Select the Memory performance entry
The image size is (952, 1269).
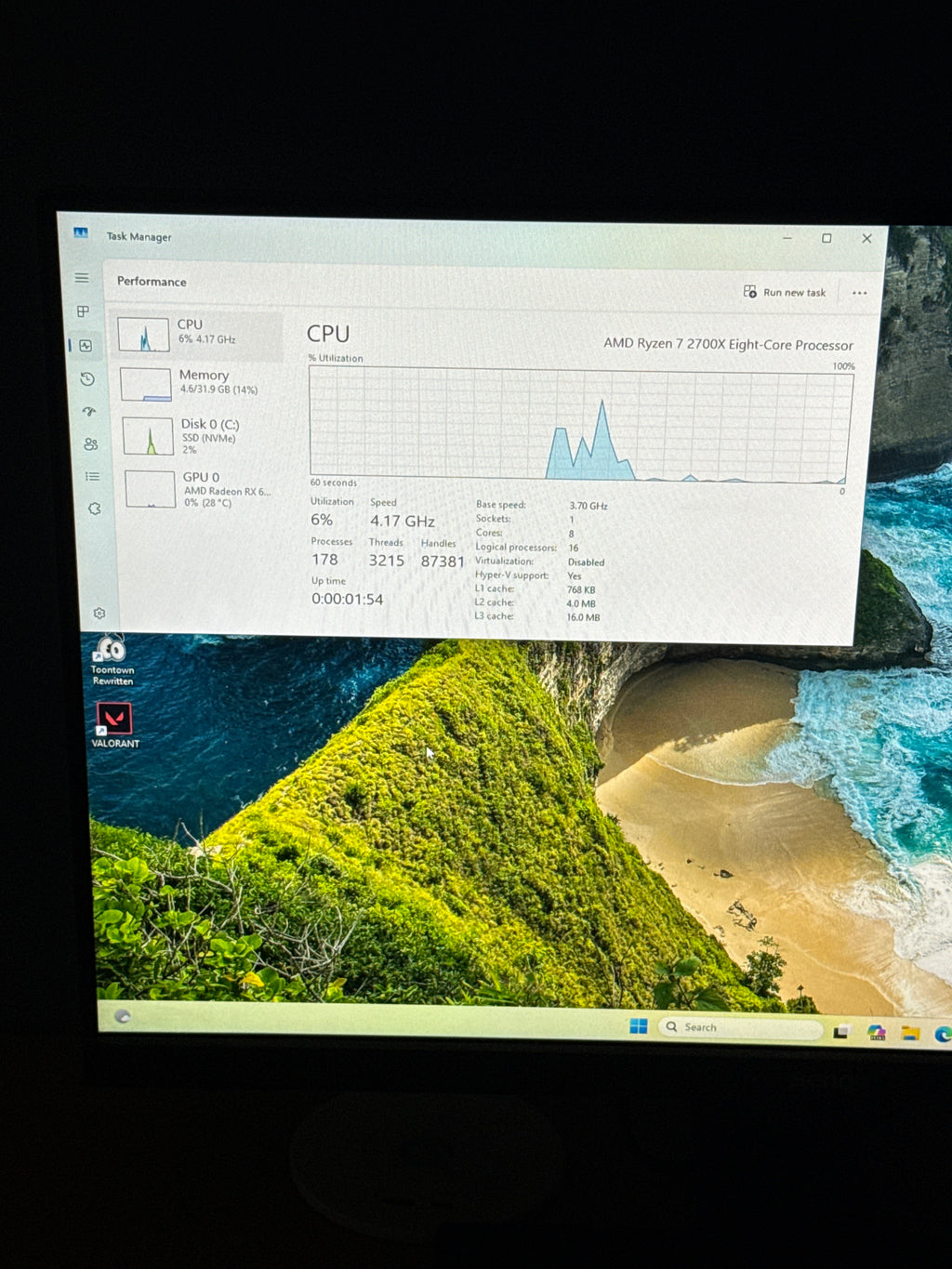click(x=200, y=382)
